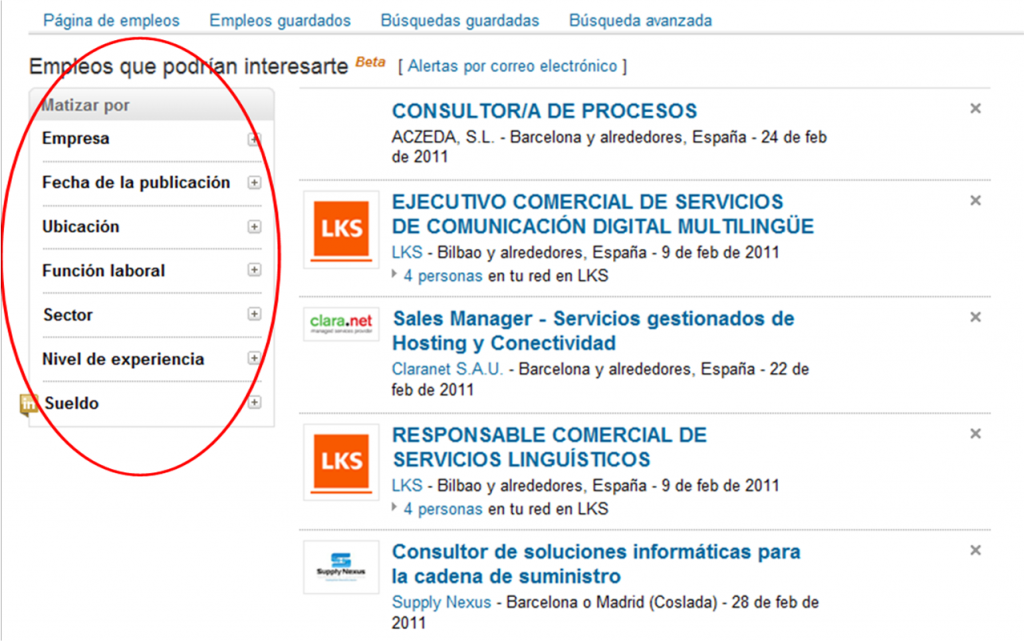Dismiss the Sales Manager listing with X
The width and height of the screenshot is (1024, 641).
pyautogui.click(x=976, y=317)
